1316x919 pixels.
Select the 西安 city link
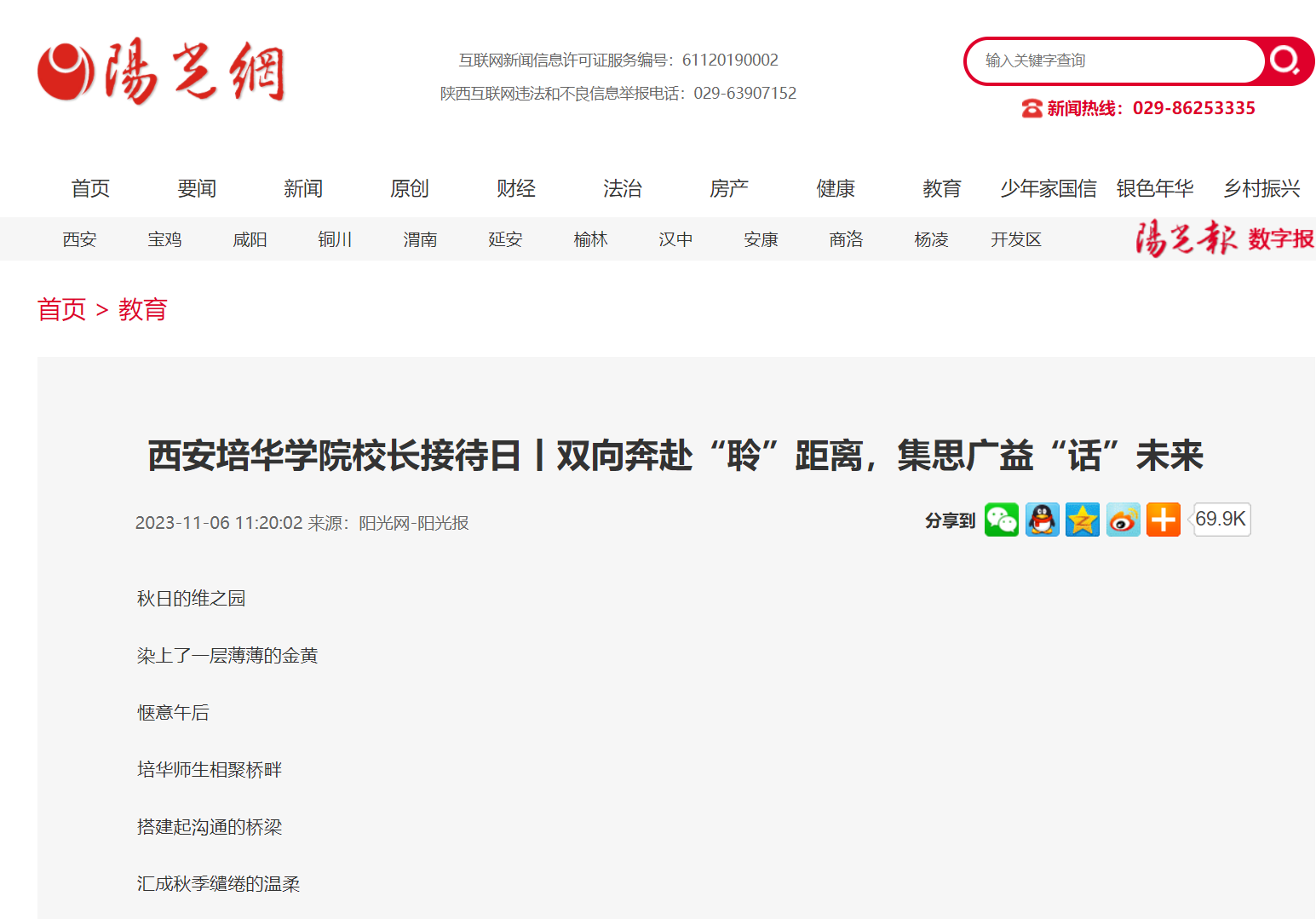(79, 240)
